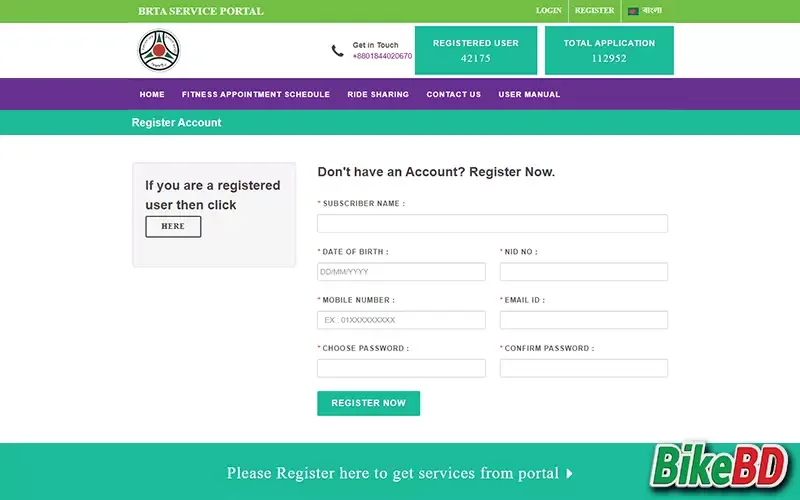Focus the Subscriber Name field

(x=492, y=224)
